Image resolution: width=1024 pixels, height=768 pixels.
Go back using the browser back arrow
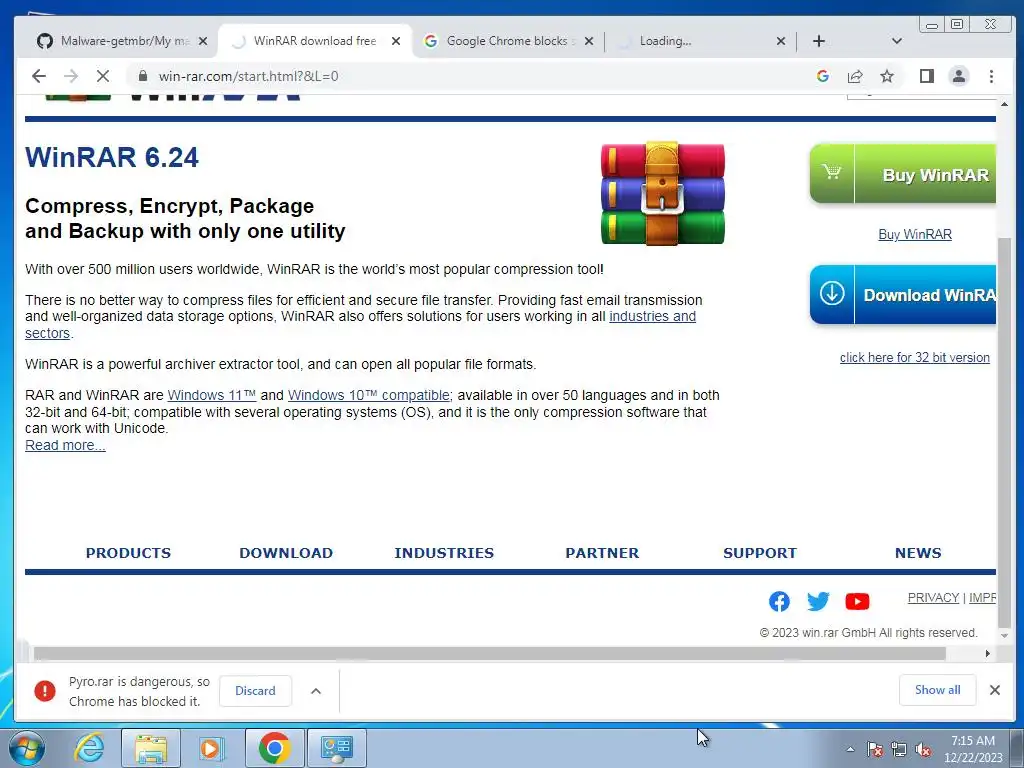(x=39, y=76)
